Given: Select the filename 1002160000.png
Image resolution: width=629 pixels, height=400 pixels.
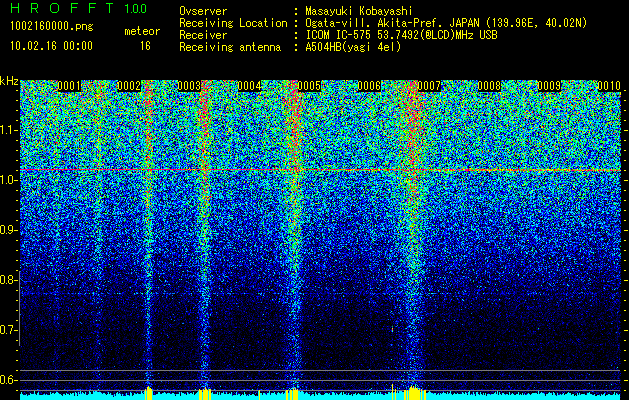Looking at the screenshot, I should click(52, 26).
